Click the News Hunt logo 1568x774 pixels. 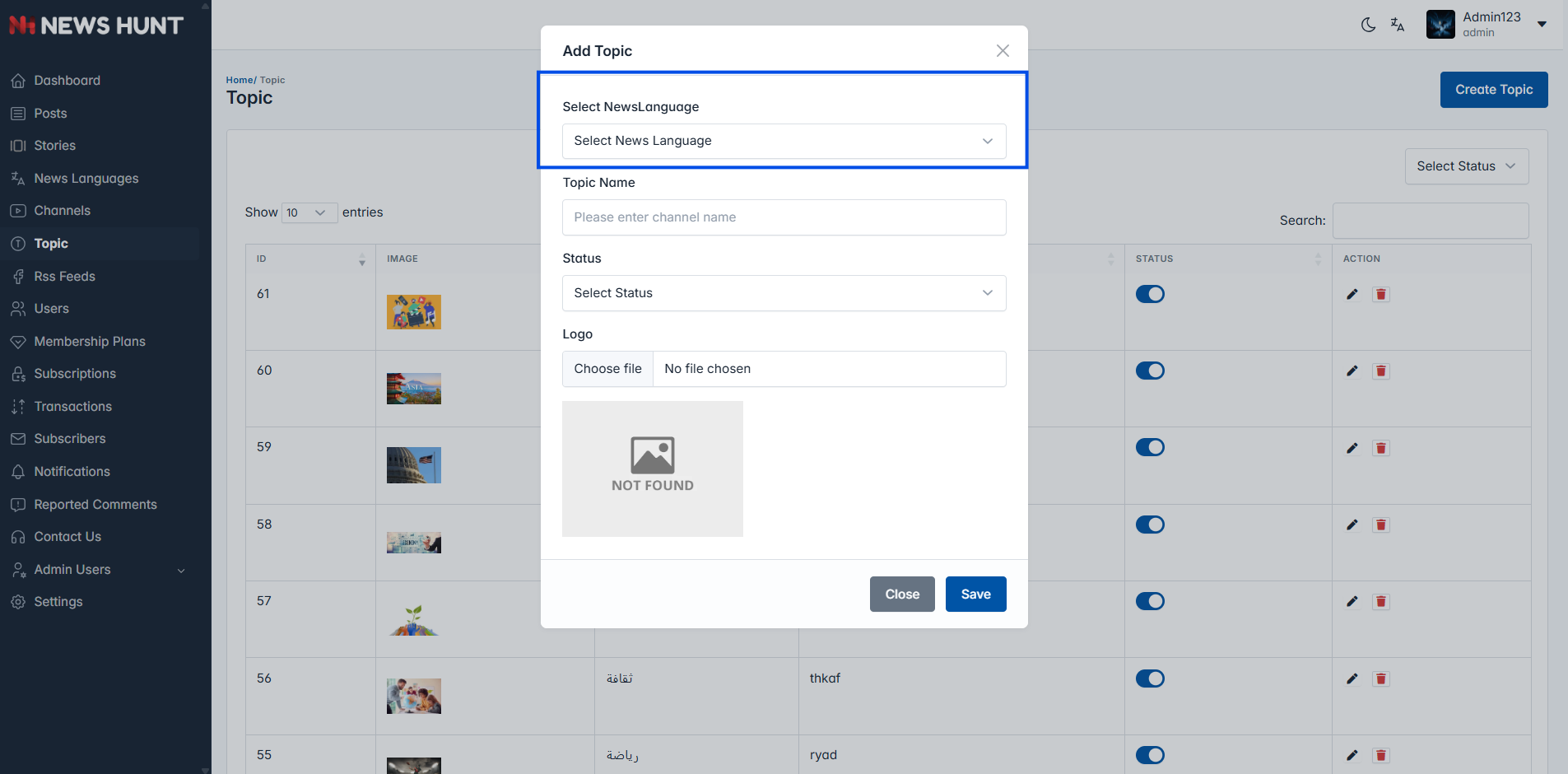95,26
